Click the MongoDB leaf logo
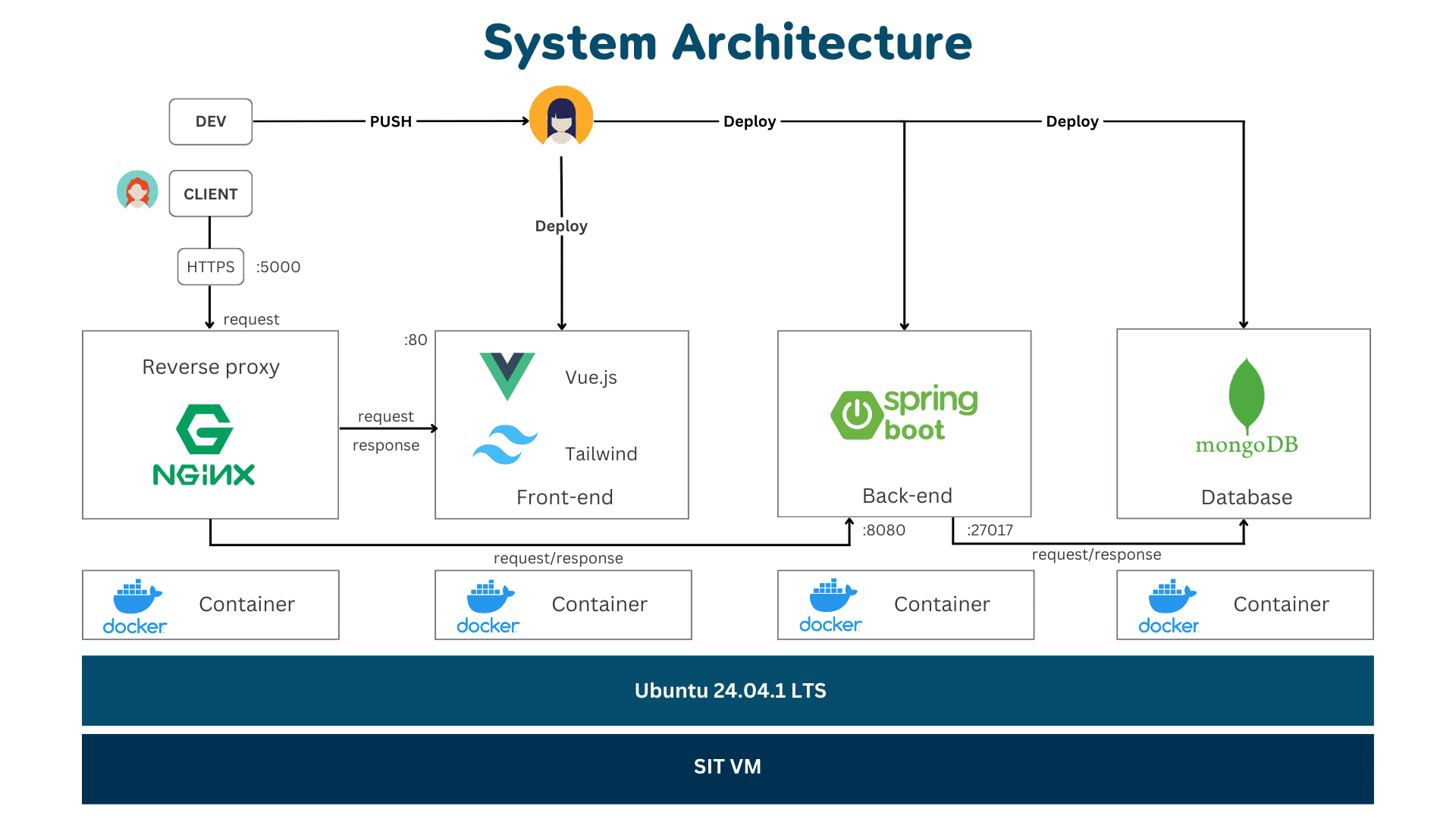The height and width of the screenshot is (819, 1456). [x=1247, y=406]
